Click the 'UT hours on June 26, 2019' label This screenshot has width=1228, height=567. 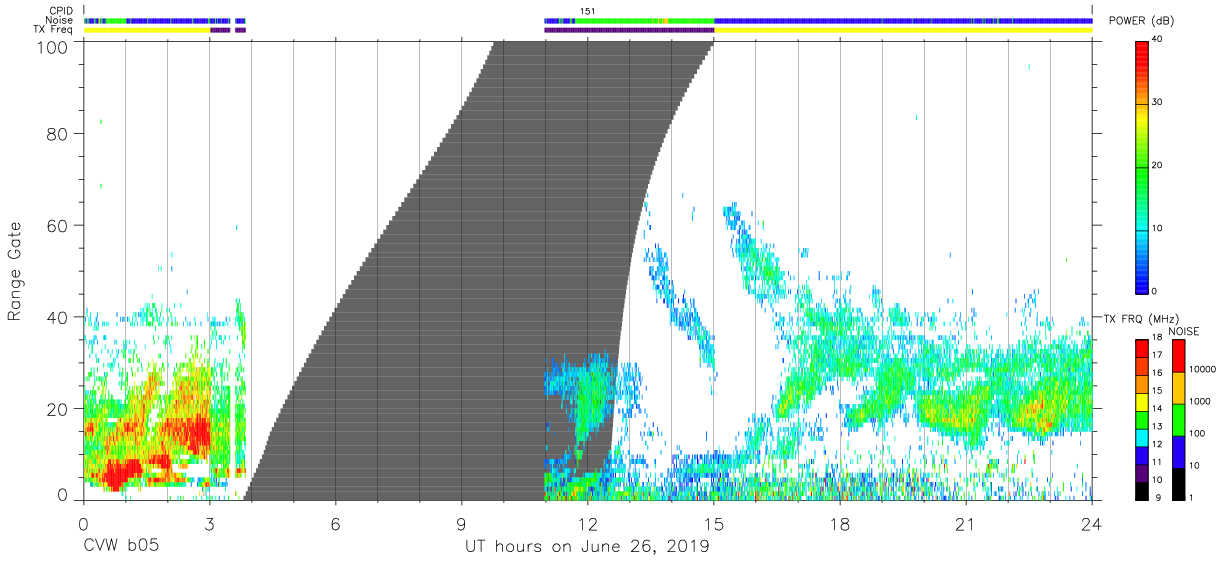587,547
